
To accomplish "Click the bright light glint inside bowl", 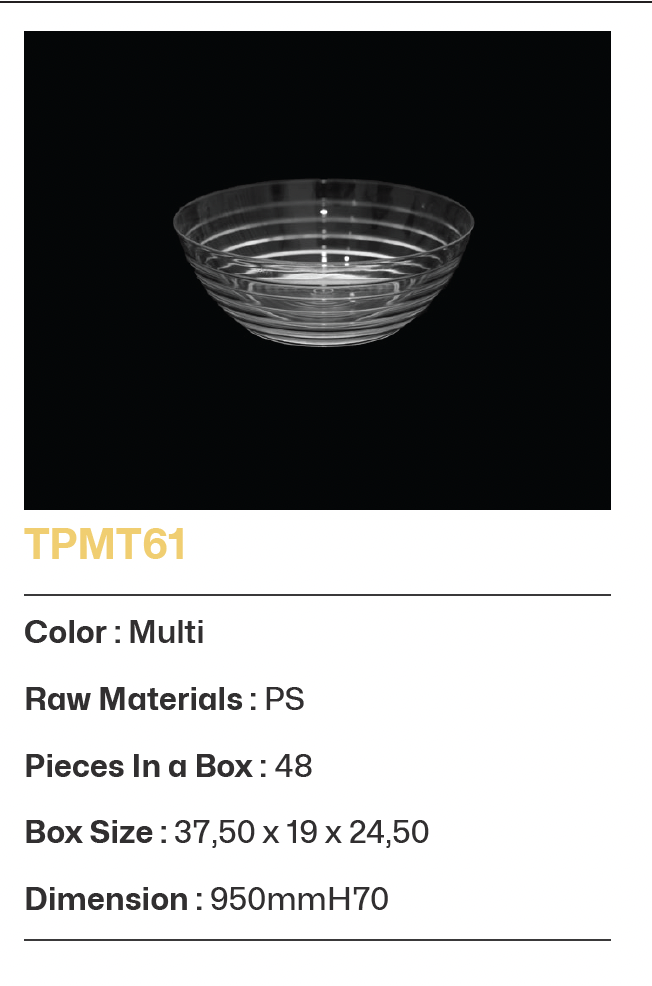I will 323,212.
